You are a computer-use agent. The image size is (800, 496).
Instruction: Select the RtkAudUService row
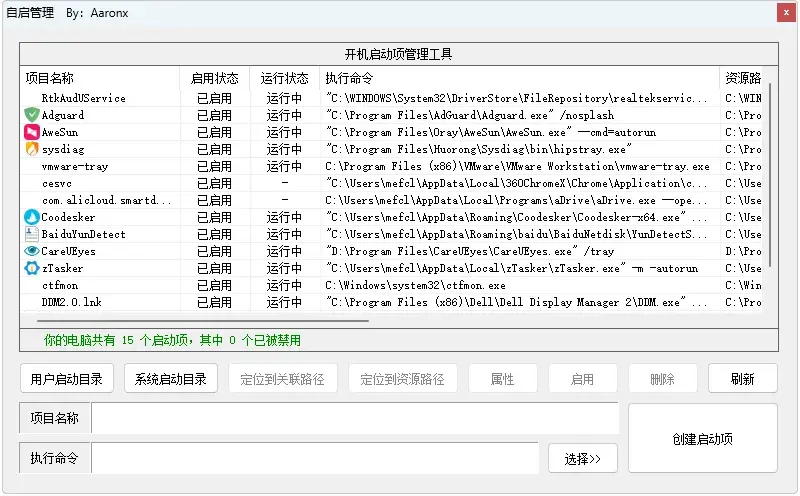(393, 98)
